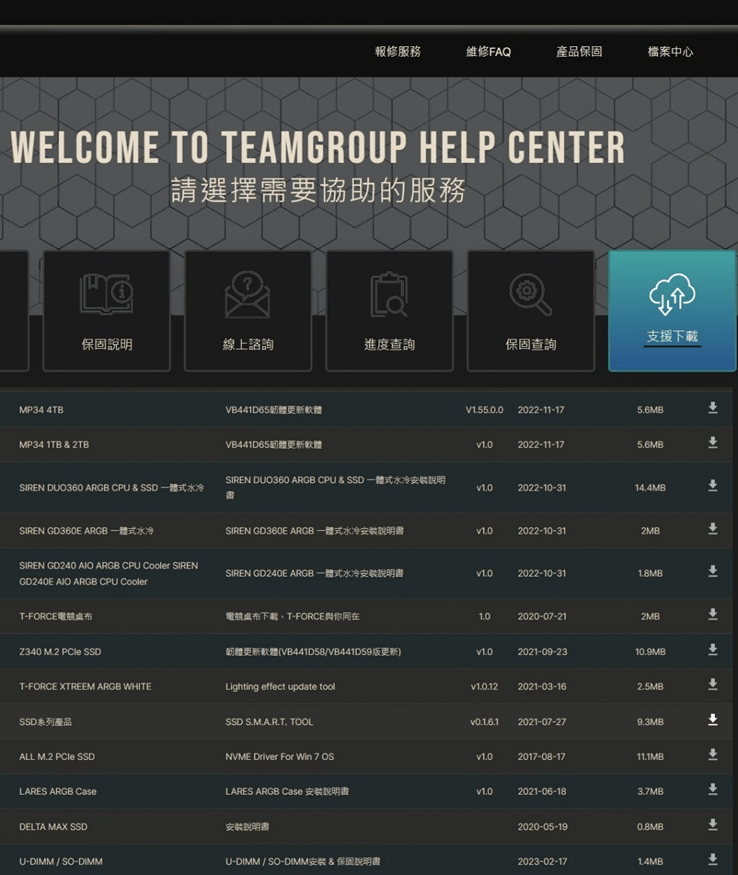Image resolution: width=738 pixels, height=875 pixels.
Task: Open the 維修FAQ menu item
Action: click(488, 52)
